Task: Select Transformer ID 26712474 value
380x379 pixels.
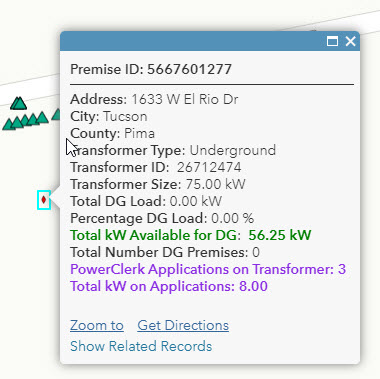Action: 209,167
